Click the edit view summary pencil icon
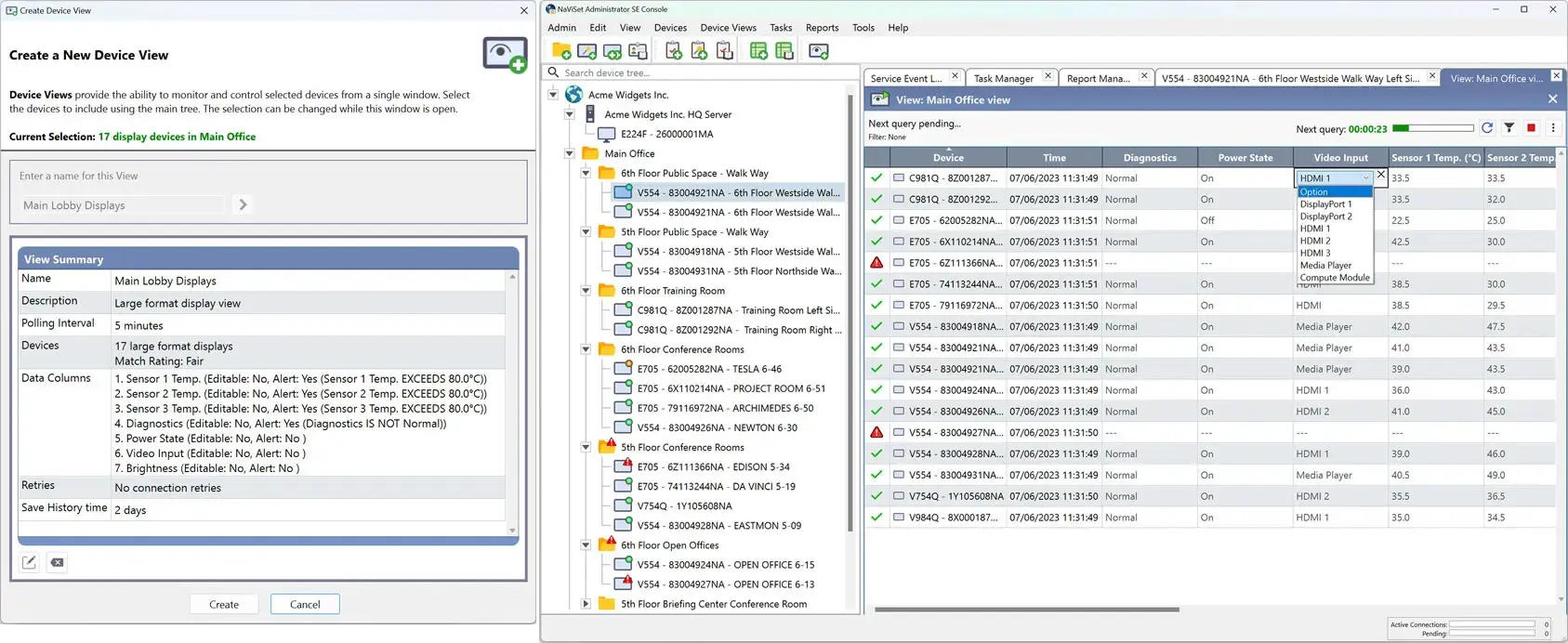Screen dimensions: 1568x643 [30, 562]
